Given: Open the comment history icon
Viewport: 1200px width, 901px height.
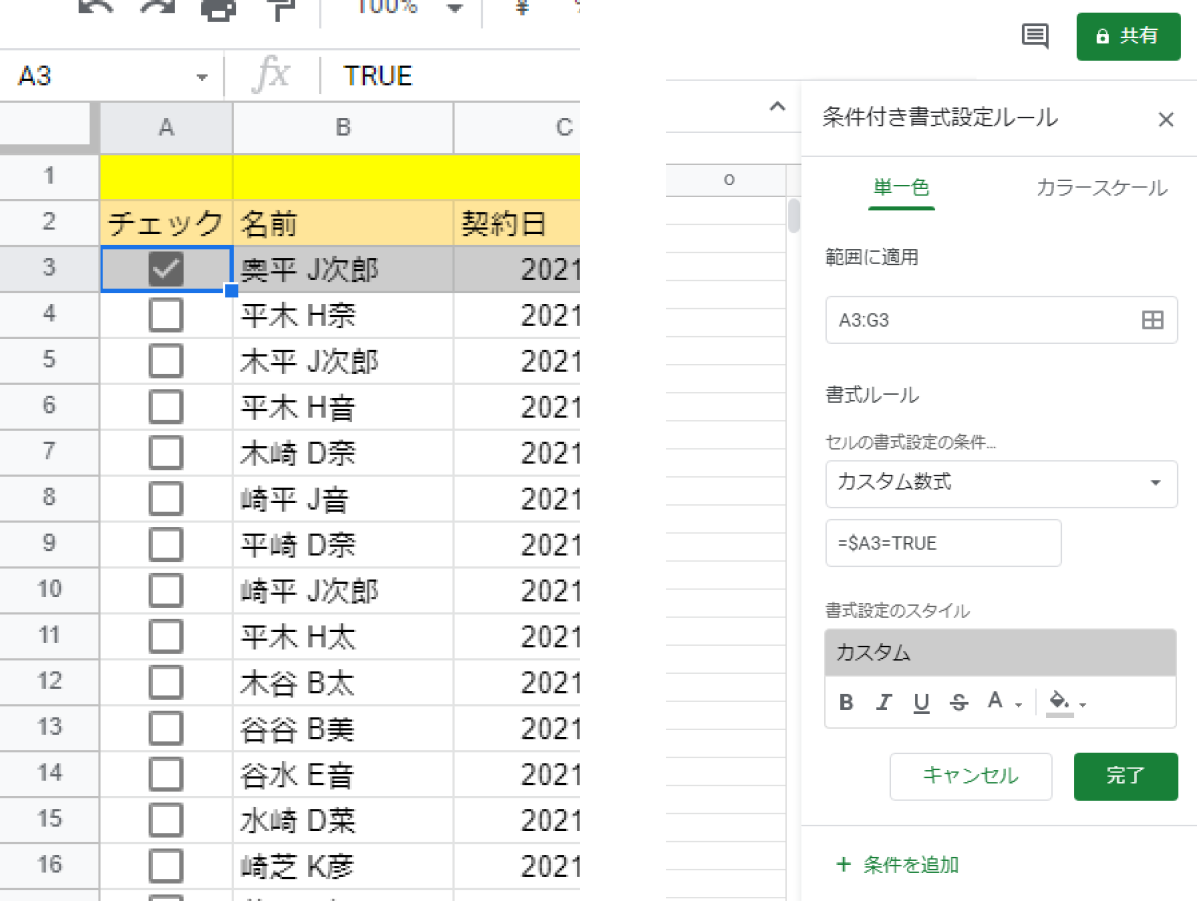Looking at the screenshot, I should click(x=1036, y=36).
